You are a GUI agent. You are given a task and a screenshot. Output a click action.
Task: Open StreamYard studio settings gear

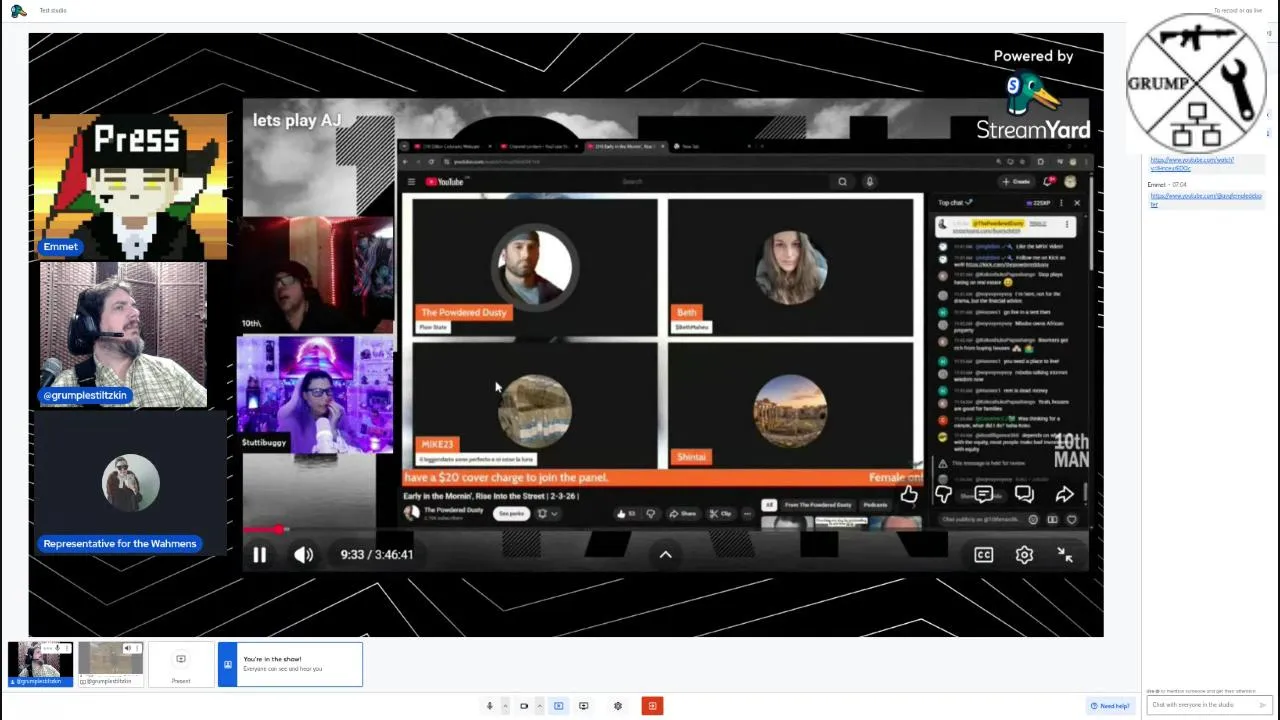coord(618,706)
